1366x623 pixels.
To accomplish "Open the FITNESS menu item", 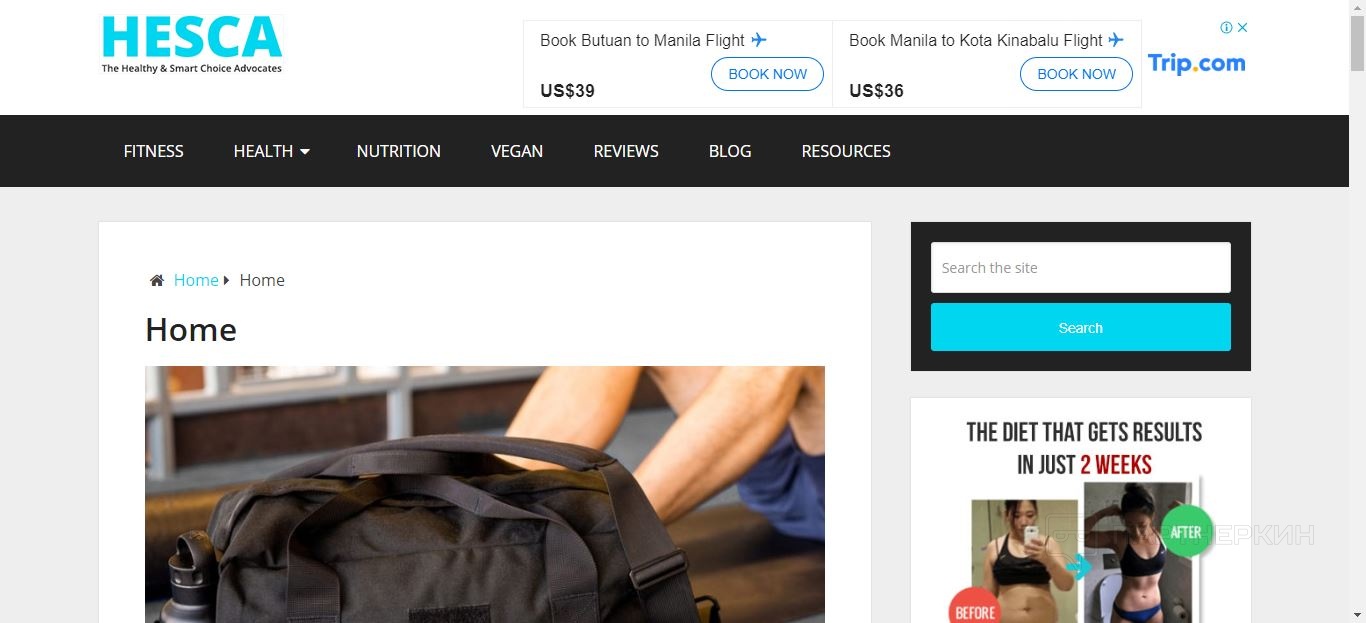I will coord(154,151).
